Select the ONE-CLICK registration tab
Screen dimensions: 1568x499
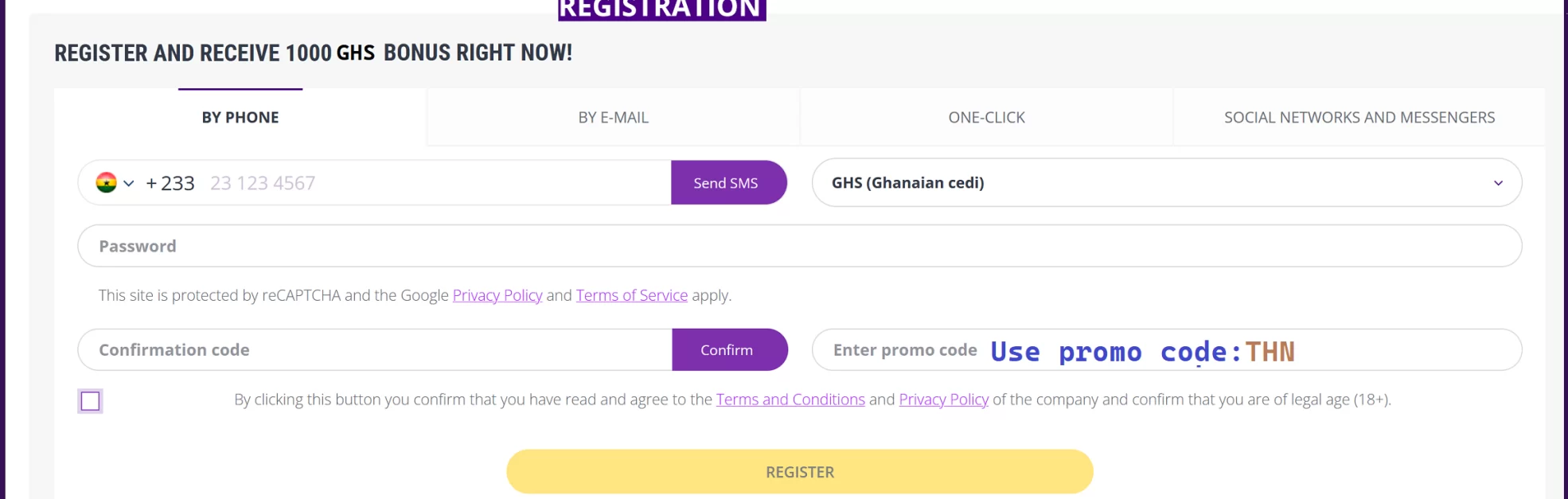pyautogui.click(x=986, y=117)
